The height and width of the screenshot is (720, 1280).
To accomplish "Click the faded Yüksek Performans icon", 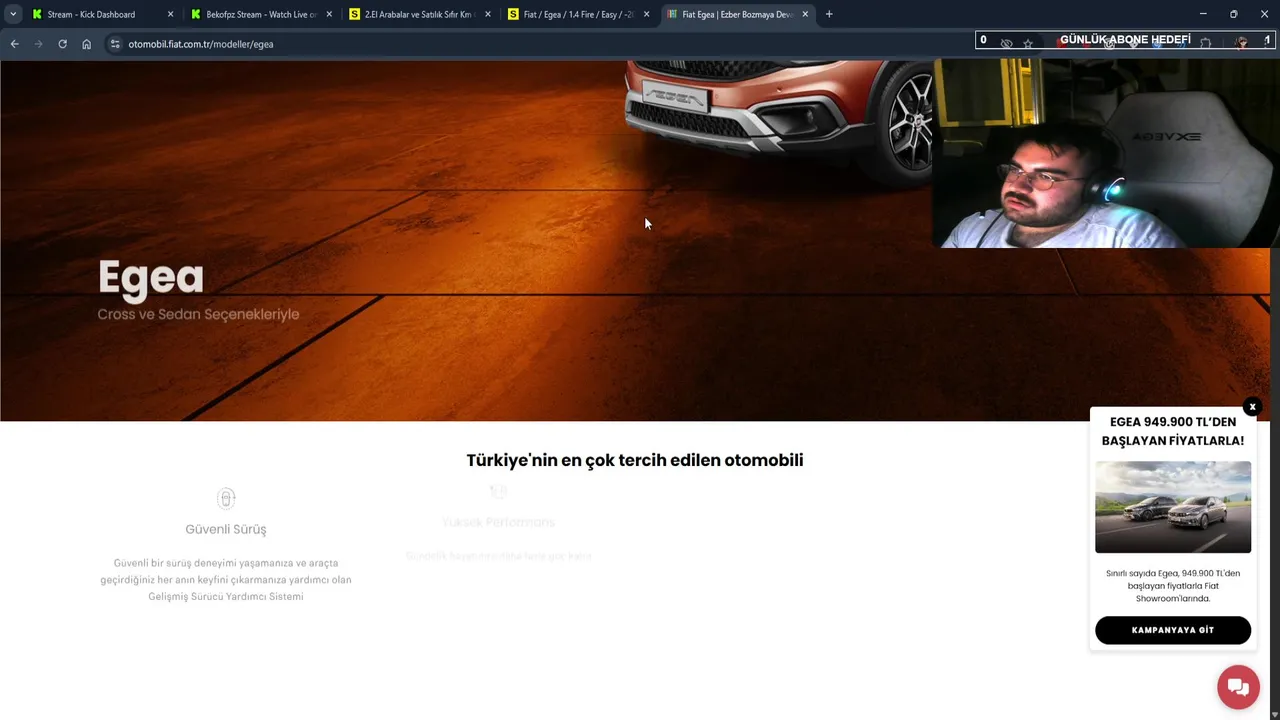I will coord(498,491).
